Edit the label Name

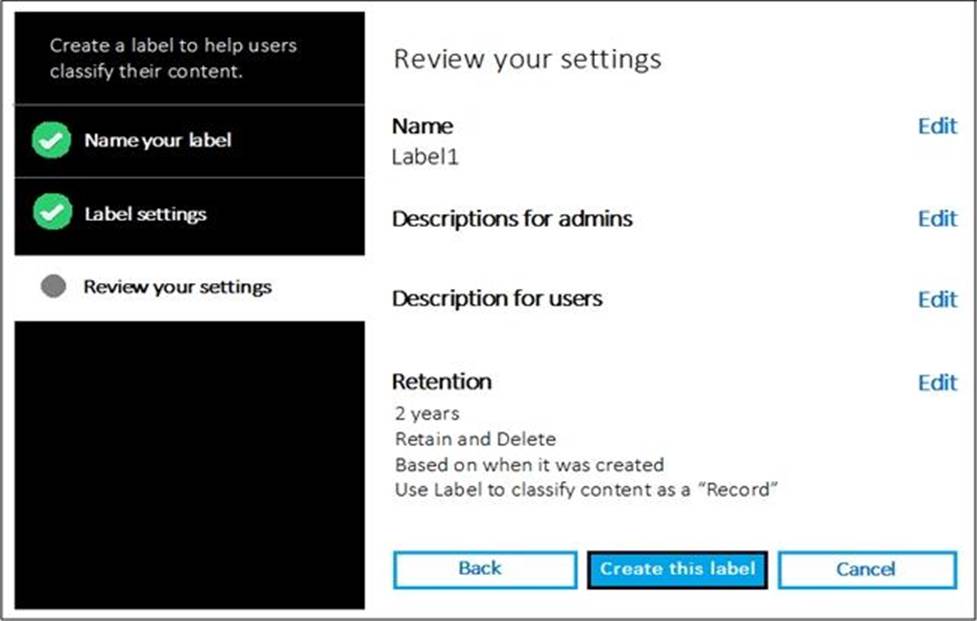(x=937, y=127)
